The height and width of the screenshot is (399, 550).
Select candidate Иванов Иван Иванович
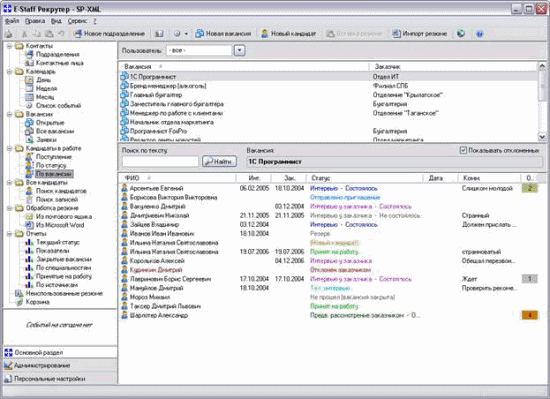click(x=328, y=234)
